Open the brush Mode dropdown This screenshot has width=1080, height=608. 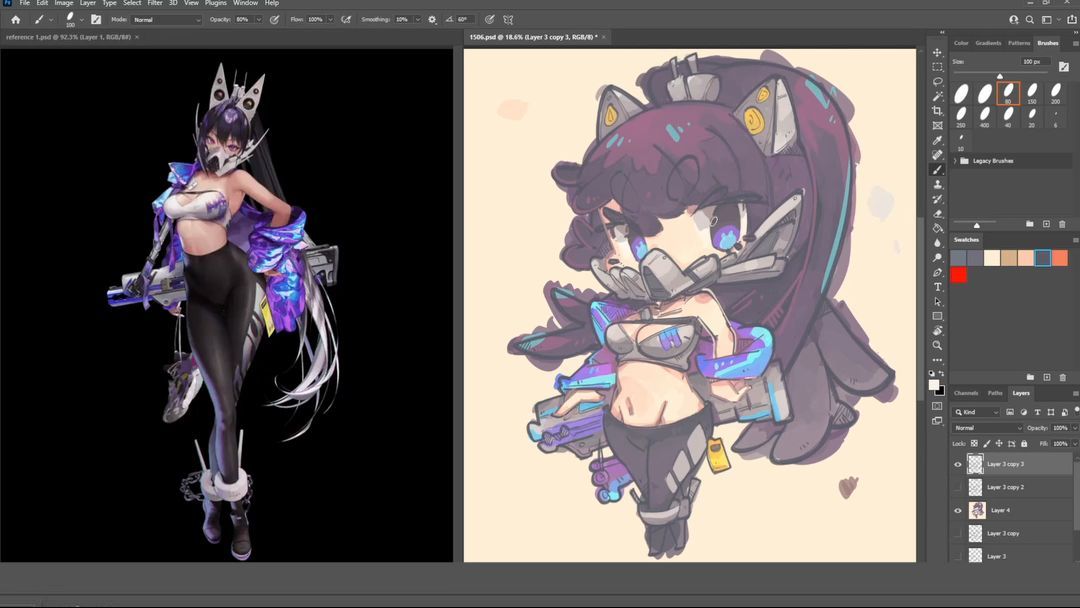[167, 20]
